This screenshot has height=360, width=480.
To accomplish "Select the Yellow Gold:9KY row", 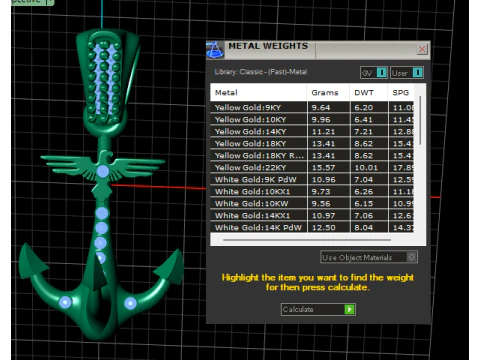I will (x=312, y=107).
